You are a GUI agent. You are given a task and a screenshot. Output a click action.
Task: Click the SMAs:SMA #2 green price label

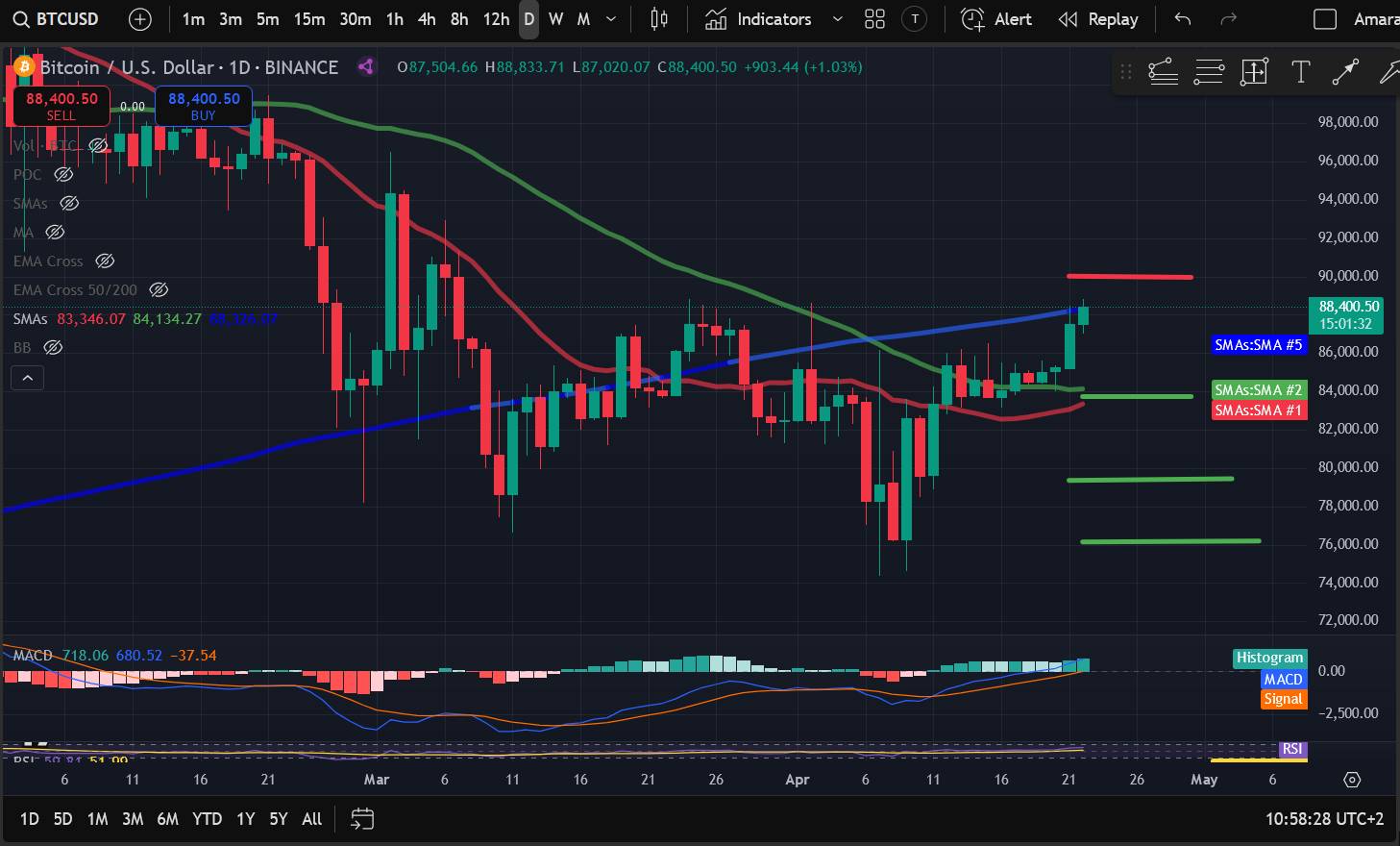(1259, 390)
